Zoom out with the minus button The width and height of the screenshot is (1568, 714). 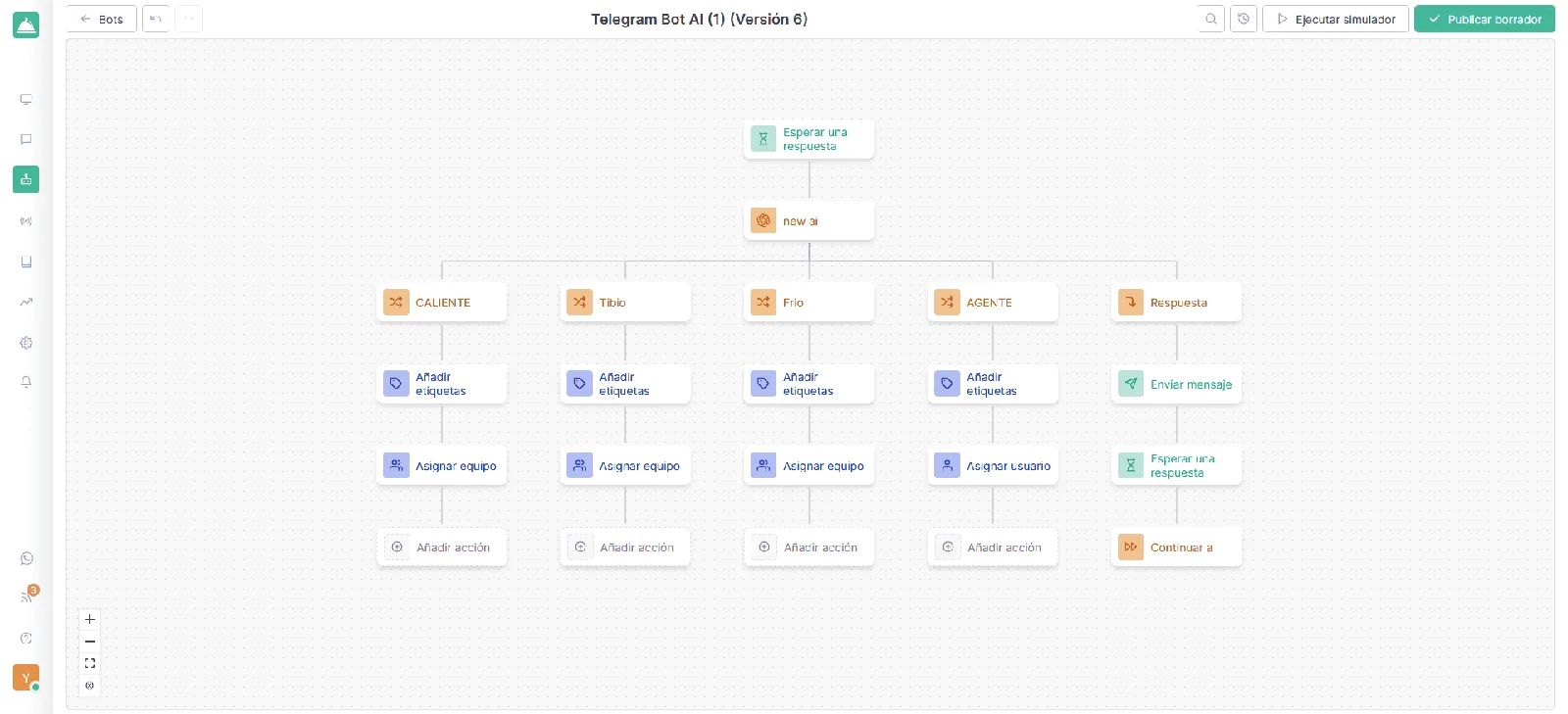(x=90, y=642)
